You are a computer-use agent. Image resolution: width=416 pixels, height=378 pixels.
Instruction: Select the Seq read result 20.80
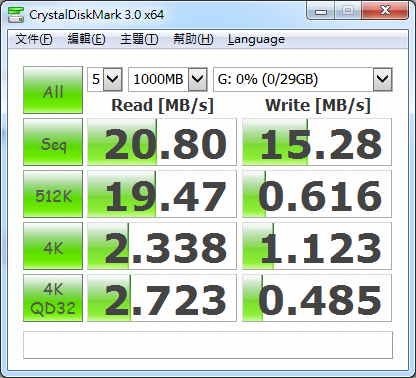pyautogui.click(x=162, y=142)
